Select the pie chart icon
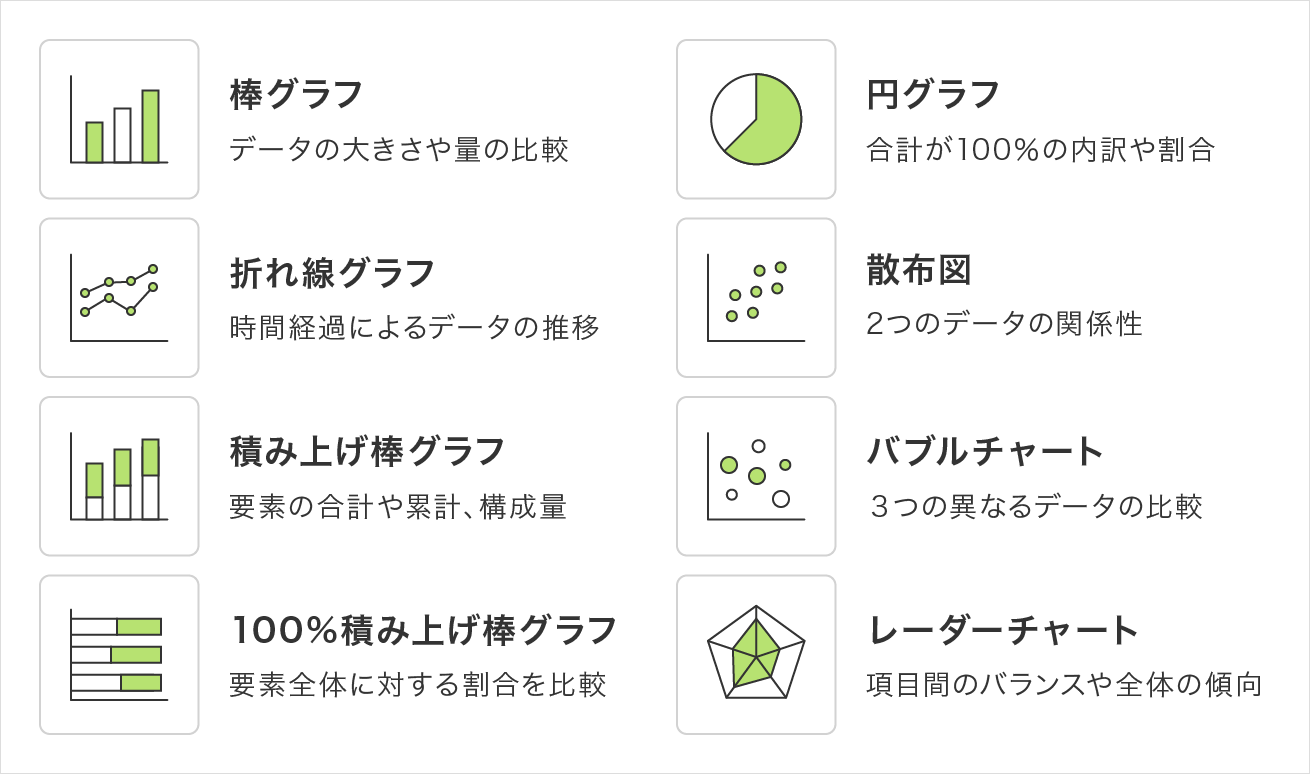 (x=756, y=120)
